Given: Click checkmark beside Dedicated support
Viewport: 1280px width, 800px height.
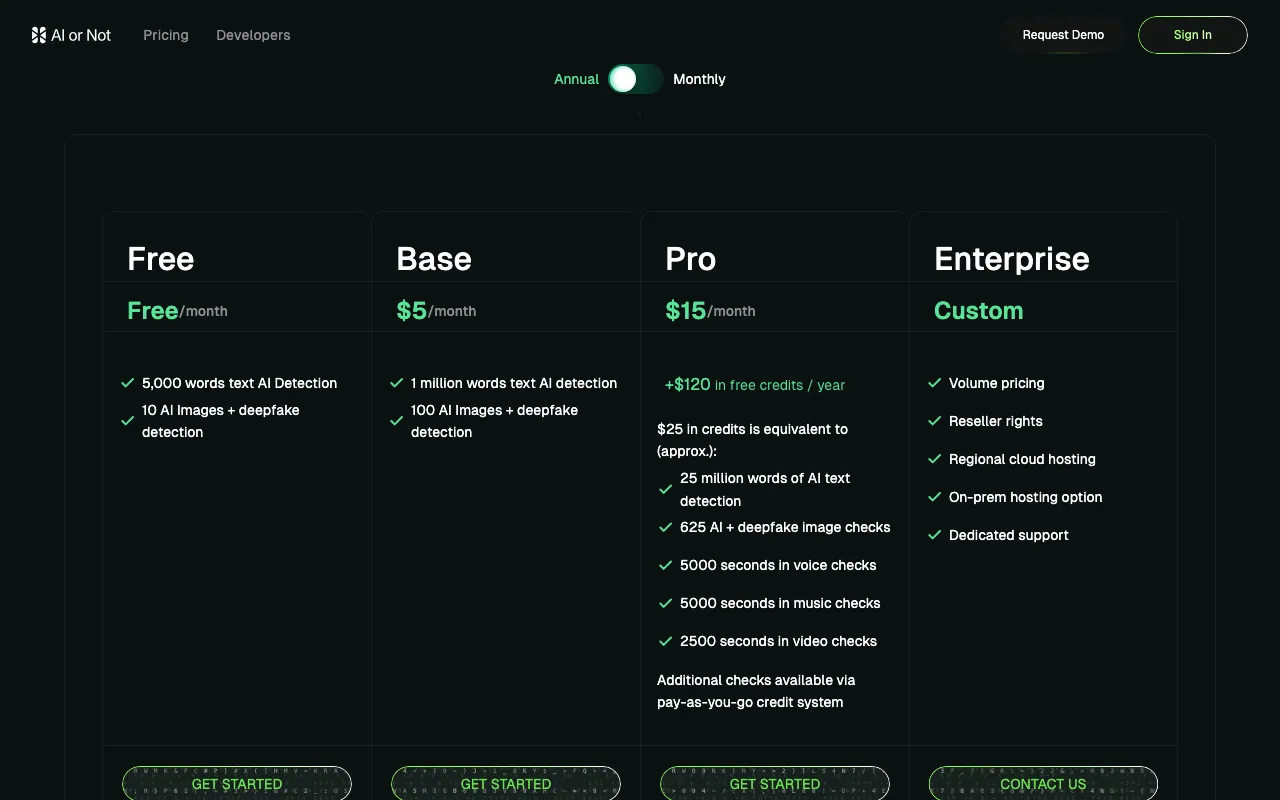Looking at the screenshot, I should point(935,535).
